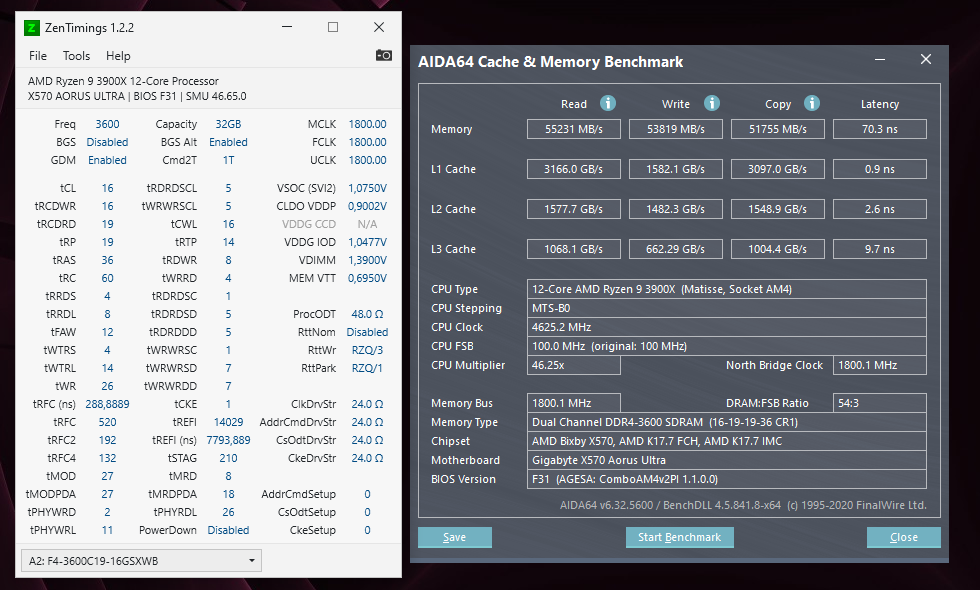Expand the A2: F4-3600C19-16GSXWB module dropdown
Viewport: 980px width, 590px height.
[x=141, y=561]
